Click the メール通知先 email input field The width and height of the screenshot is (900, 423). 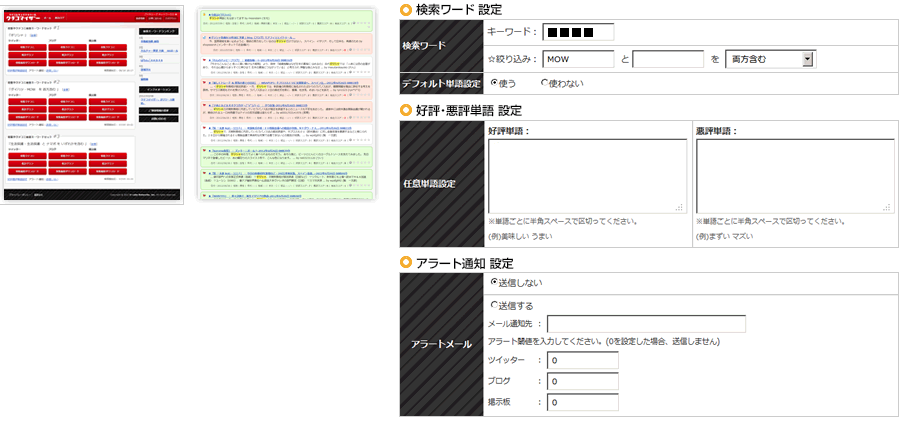(x=646, y=324)
